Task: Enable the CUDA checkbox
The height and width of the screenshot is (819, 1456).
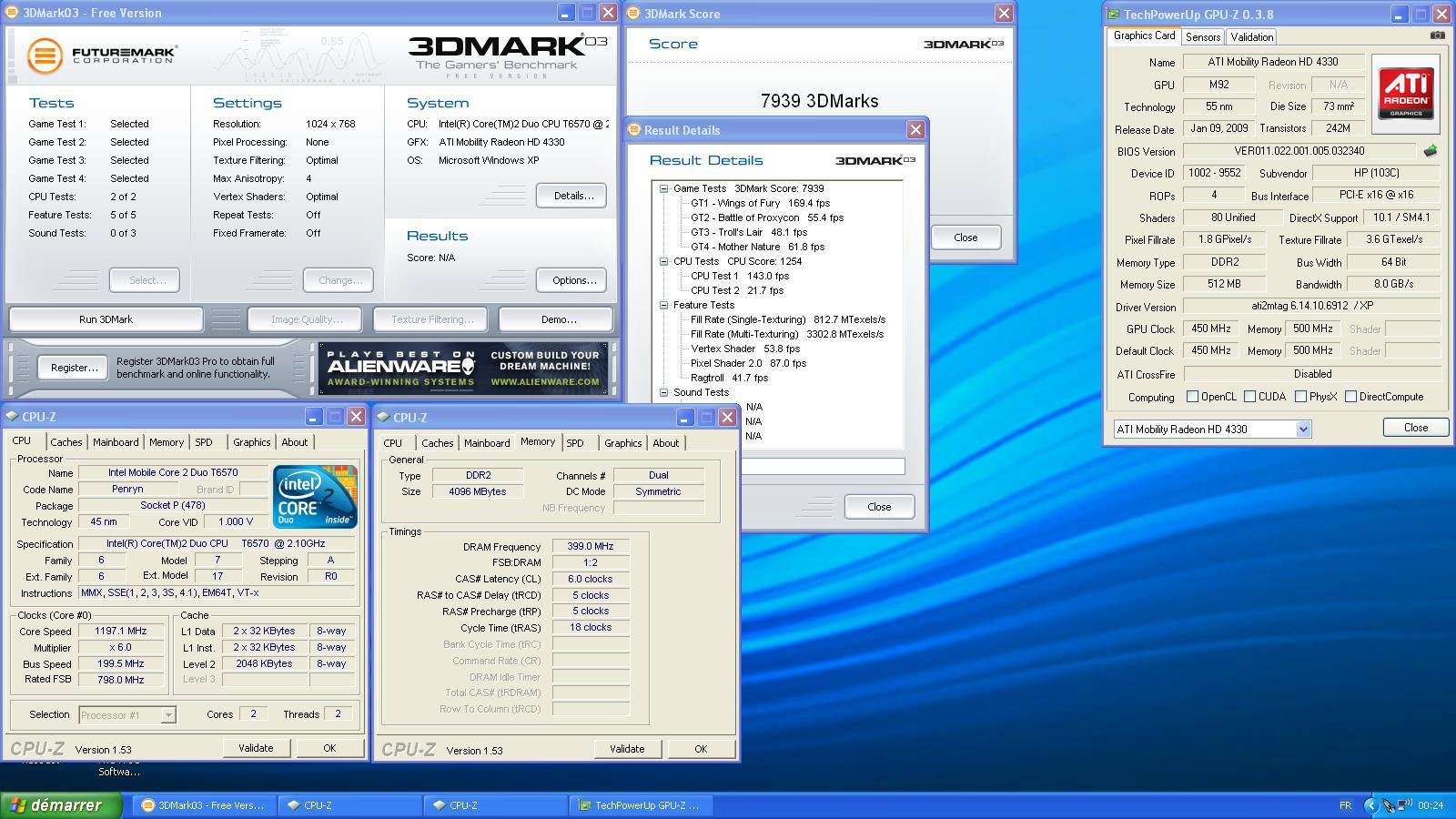Action: pos(1249,397)
